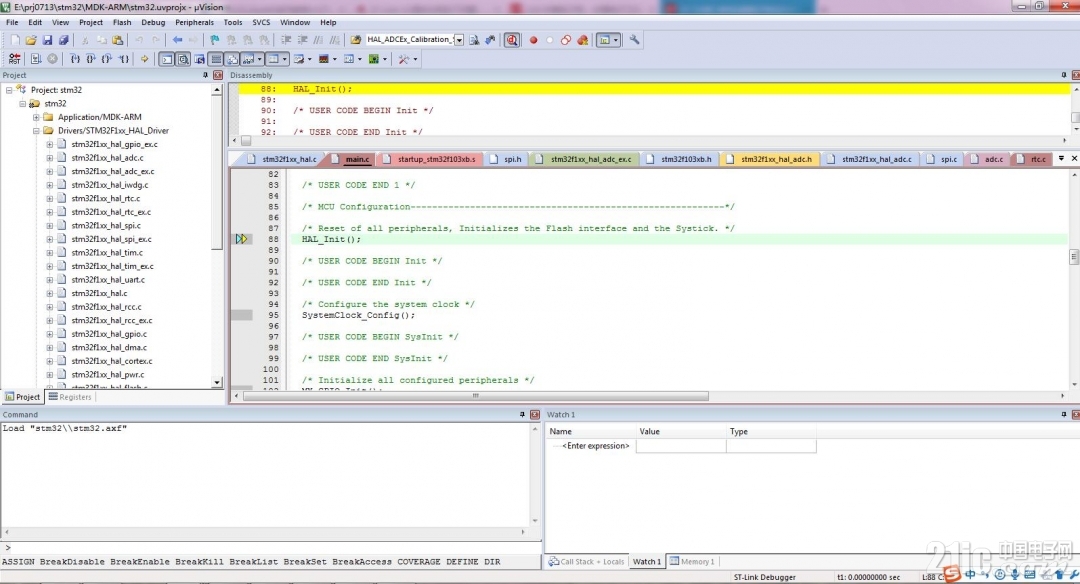Collapse Drivers/STM32F1xx_HAL_Driver folder
The image size is (1080, 584).
(x=36, y=130)
